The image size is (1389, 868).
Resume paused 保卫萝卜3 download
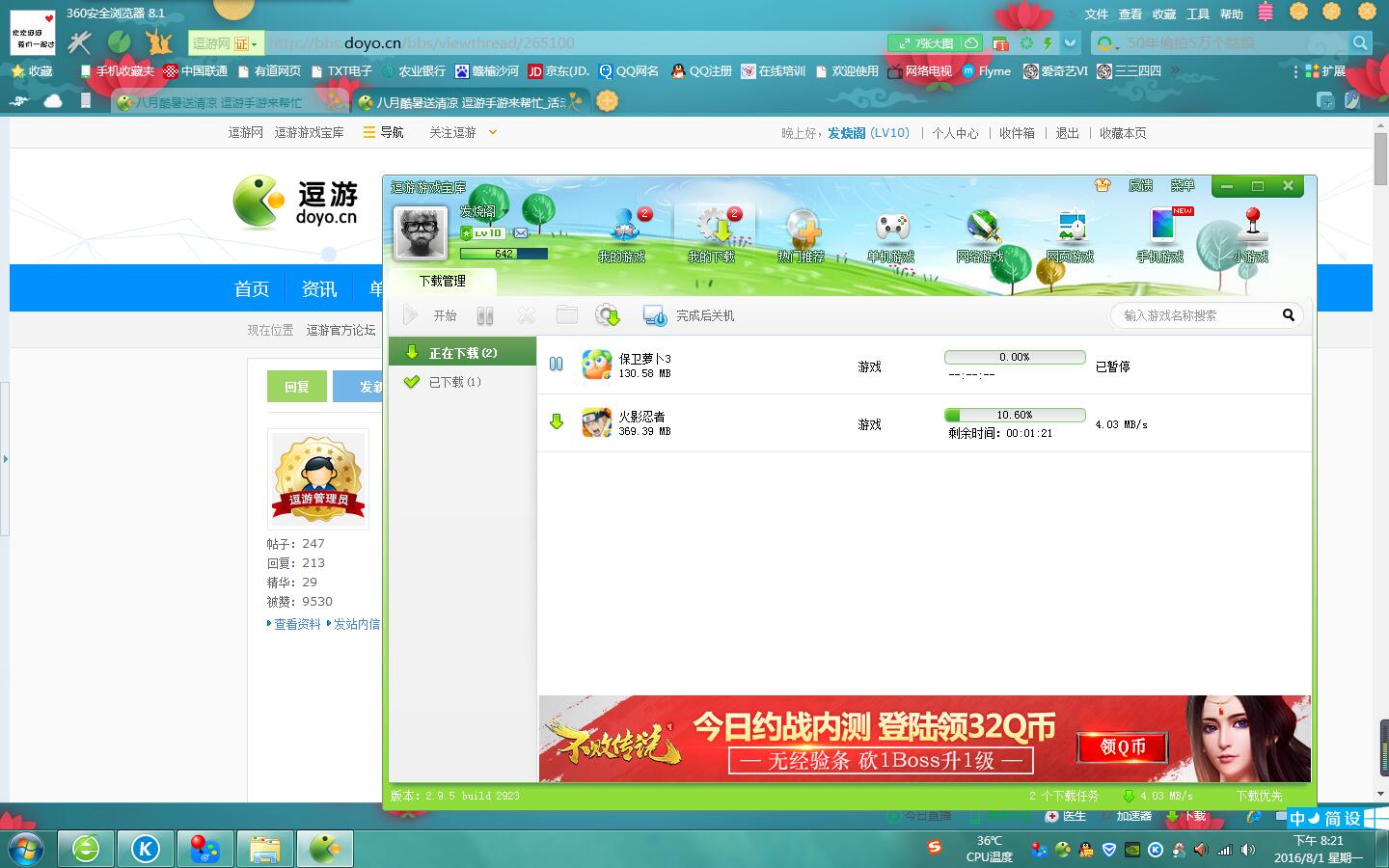tap(557, 365)
